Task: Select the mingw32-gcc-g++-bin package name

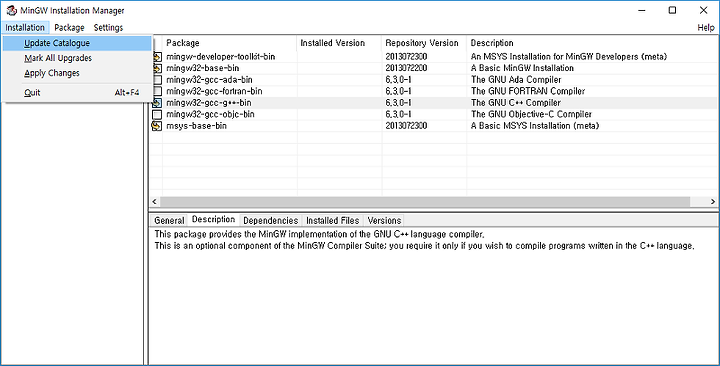Action: [209, 103]
